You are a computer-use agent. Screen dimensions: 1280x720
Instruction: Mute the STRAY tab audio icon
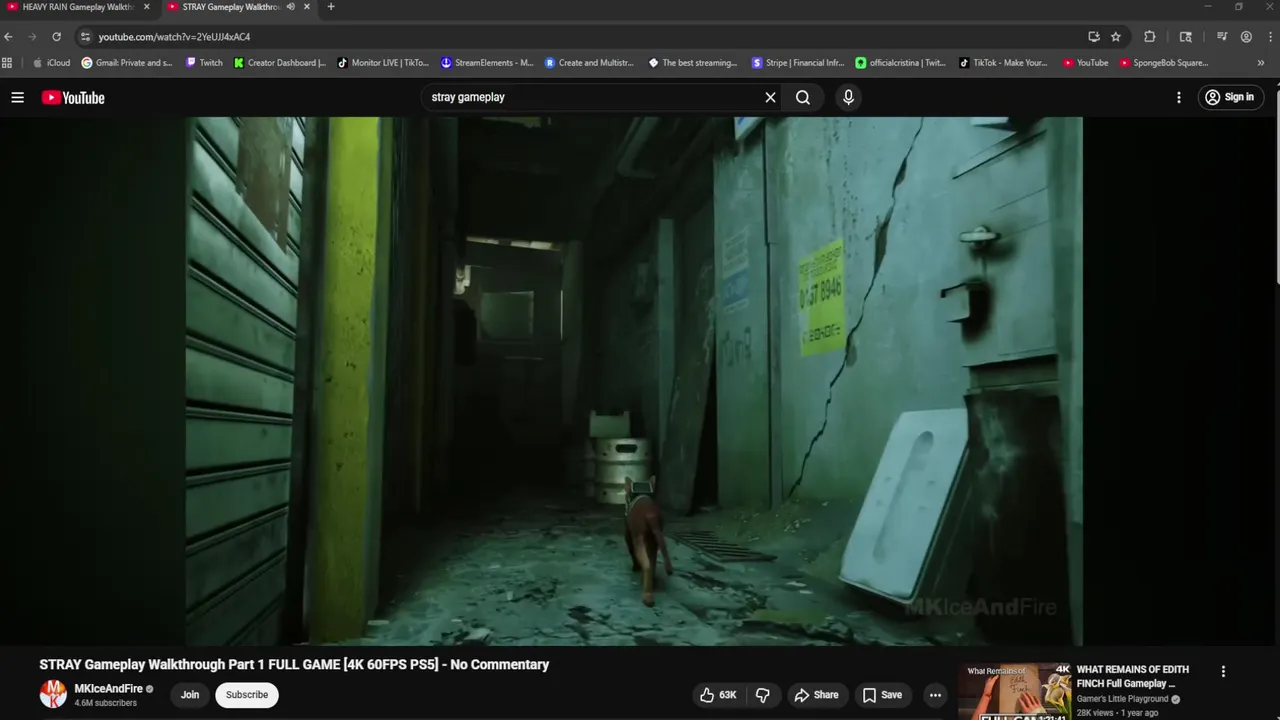point(290,7)
